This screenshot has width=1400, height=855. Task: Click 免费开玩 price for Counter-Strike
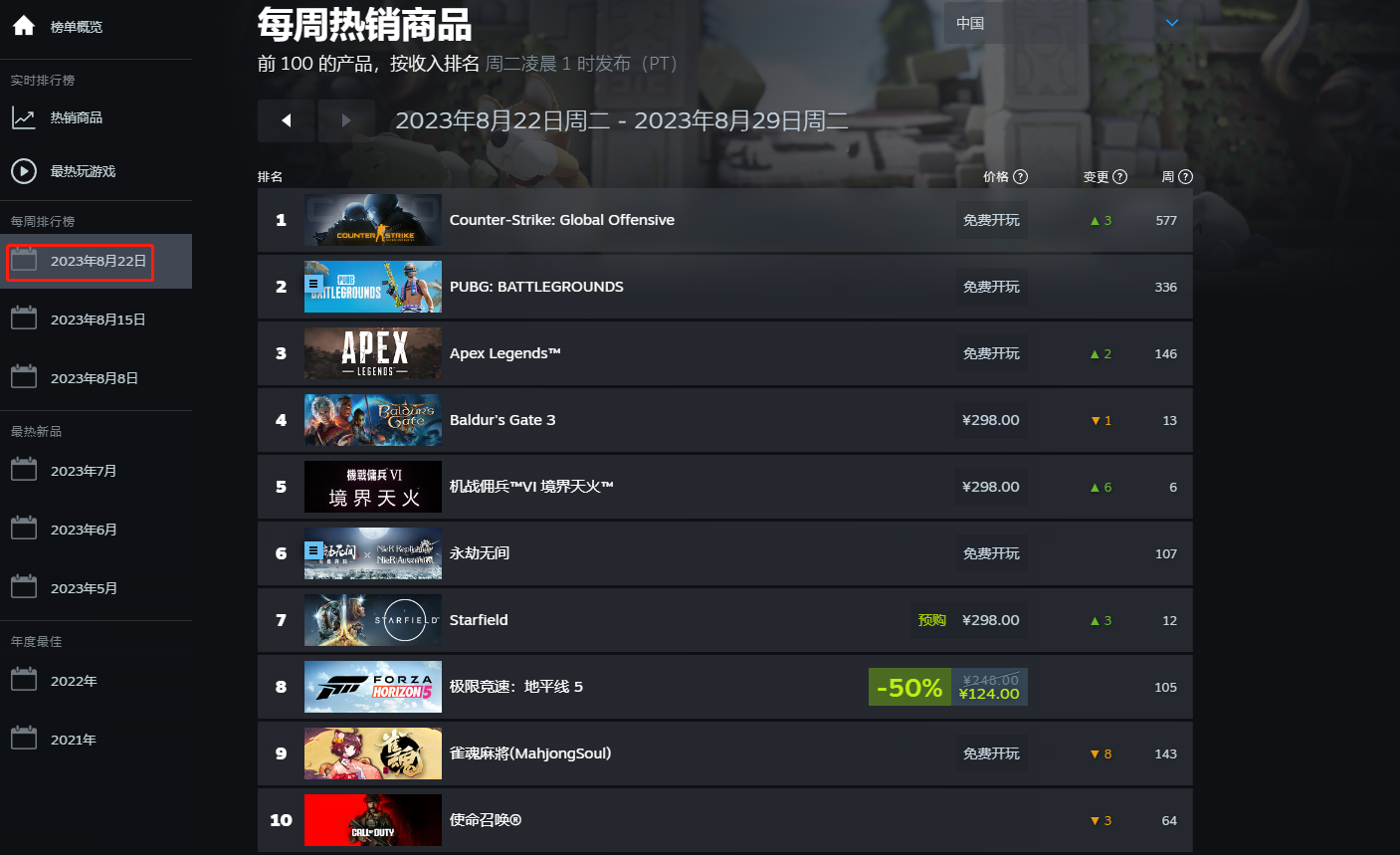click(991, 220)
